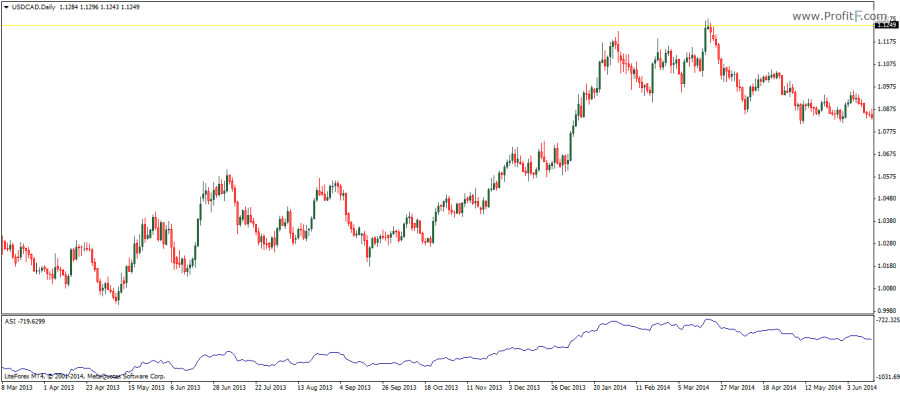900x393 pixels.
Task: Click the 22 Jul 2013 date label
Action: [x=270, y=387]
